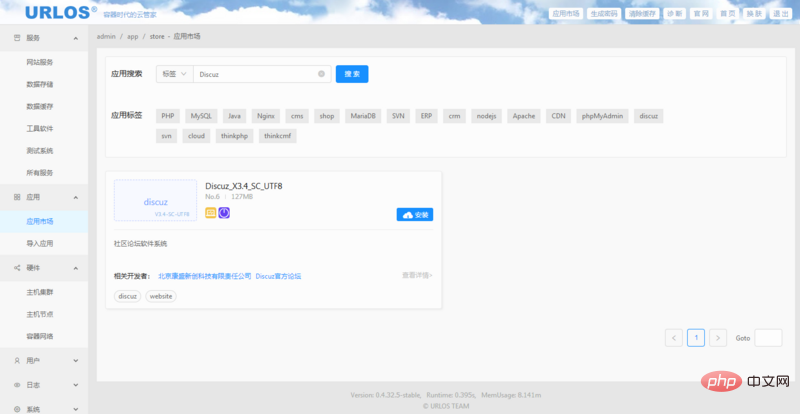Open the 标签 search type dropdown
The width and height of the screenshot is (800, 414).
pos(174,74)
